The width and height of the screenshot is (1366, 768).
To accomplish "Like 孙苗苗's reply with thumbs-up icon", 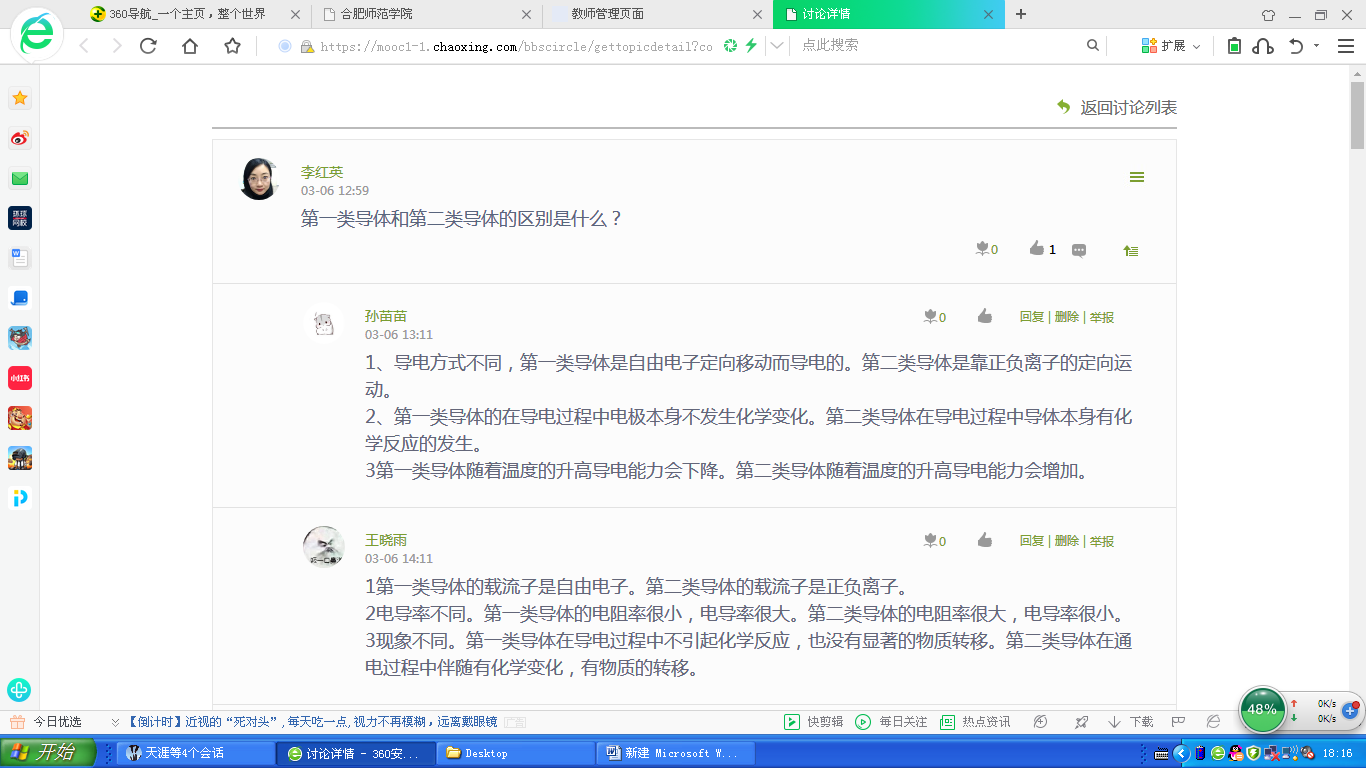I will pyautogui.click(x=985, y=317).
